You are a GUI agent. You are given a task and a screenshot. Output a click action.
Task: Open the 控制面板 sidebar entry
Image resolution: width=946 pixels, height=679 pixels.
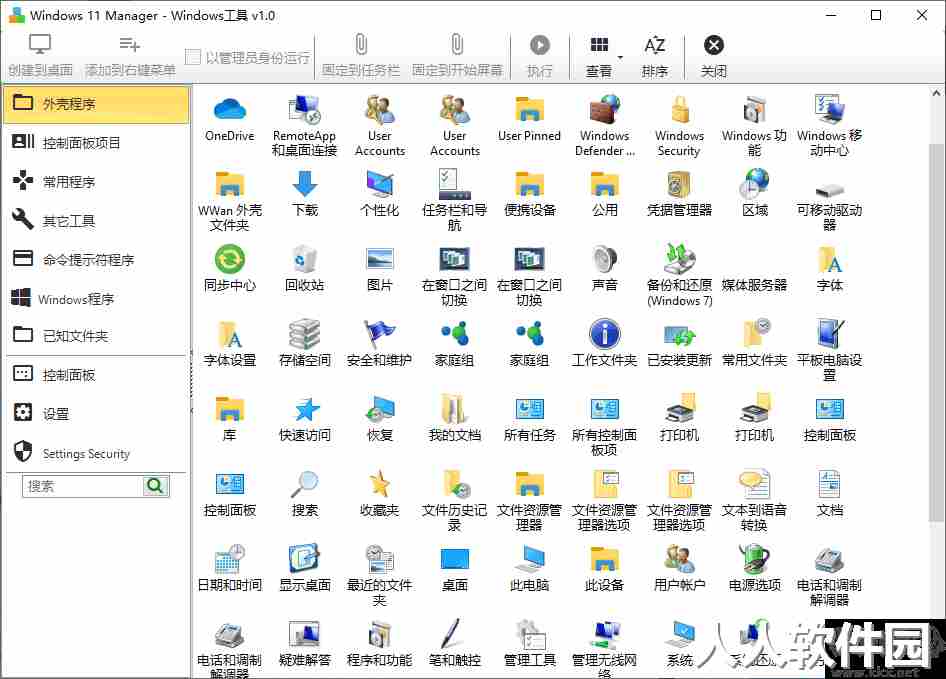97,375
